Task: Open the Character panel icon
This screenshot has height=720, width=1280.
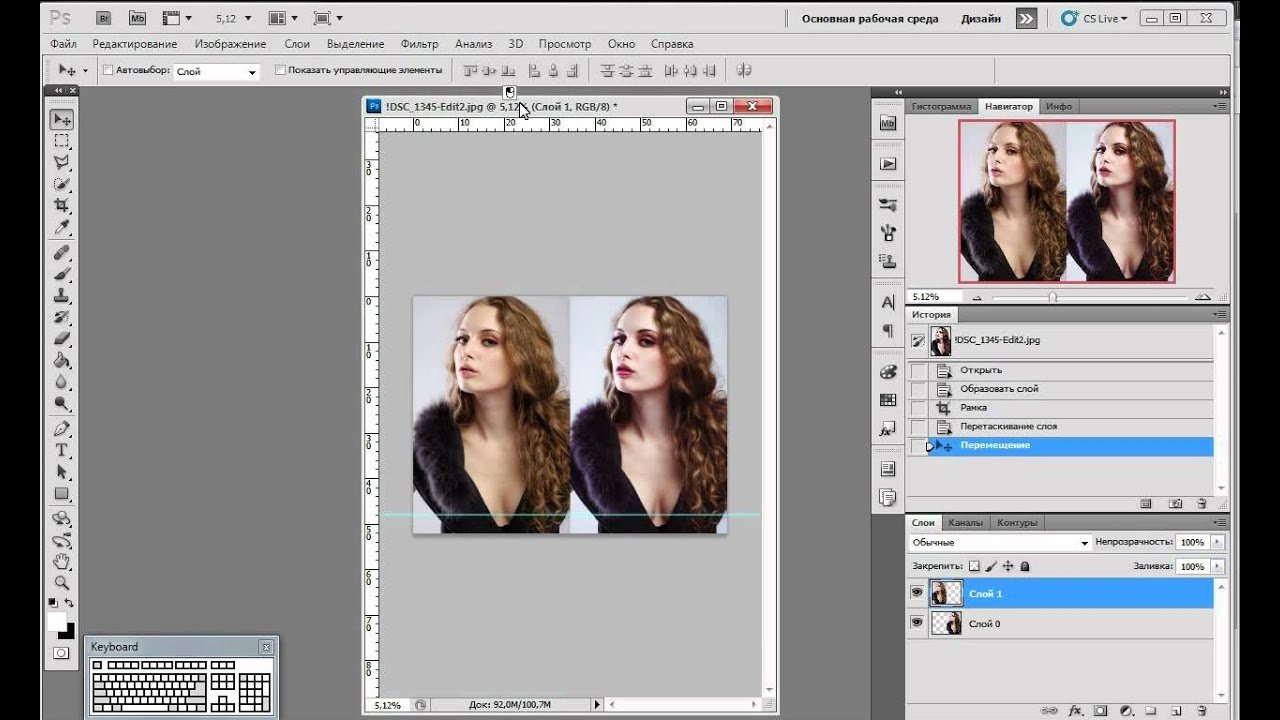Action: pyautogui.click(x=888, y=302)
